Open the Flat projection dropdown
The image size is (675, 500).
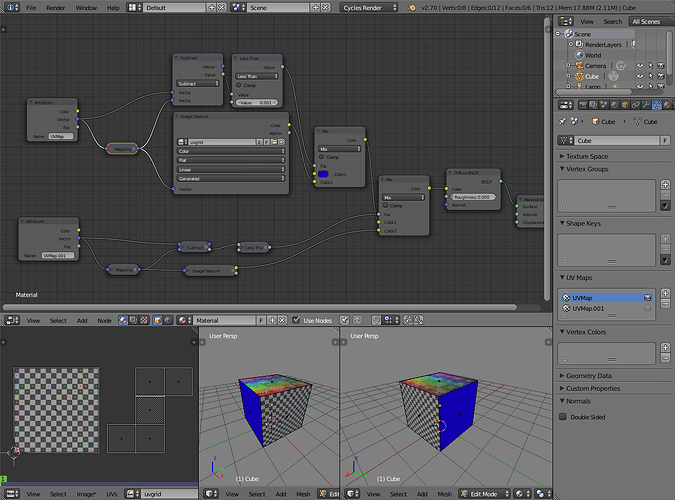pyautogui.click(x=231, y=160)
